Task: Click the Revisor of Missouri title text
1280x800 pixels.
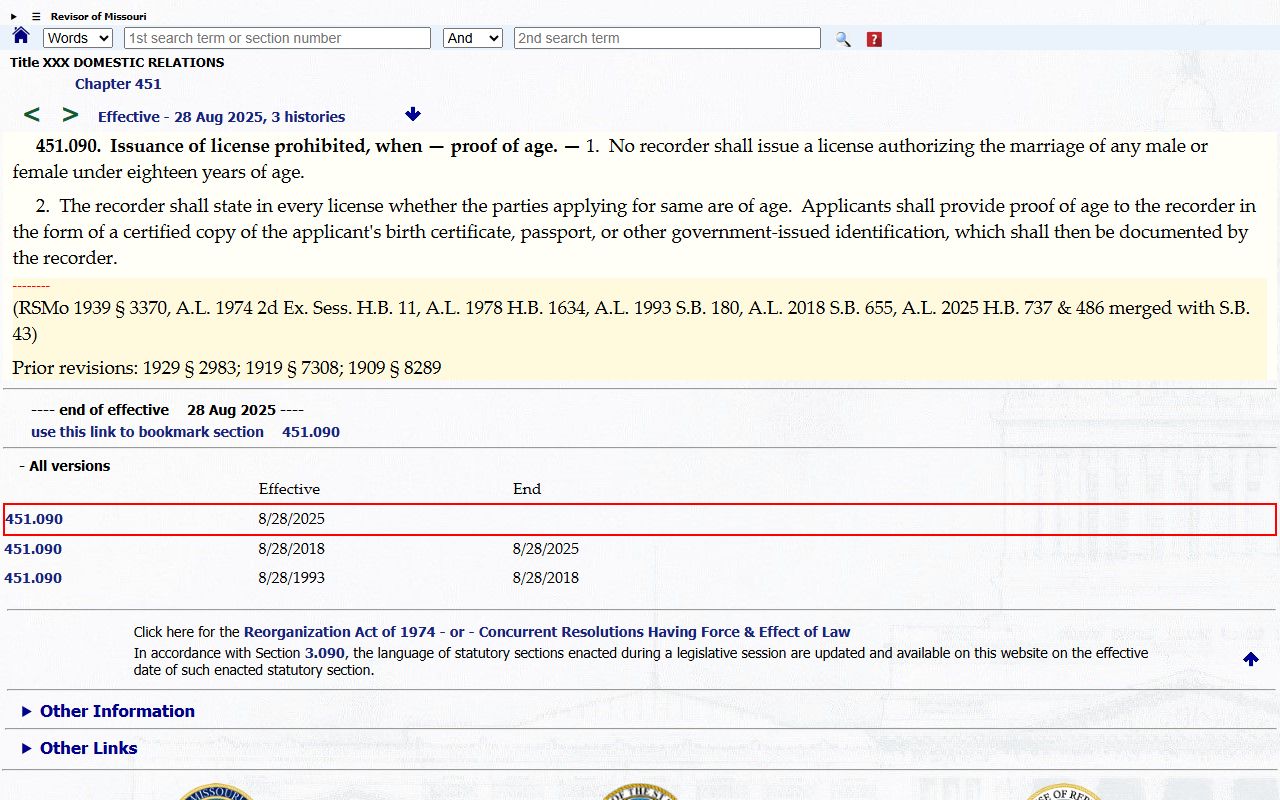Action: [98, 16]
